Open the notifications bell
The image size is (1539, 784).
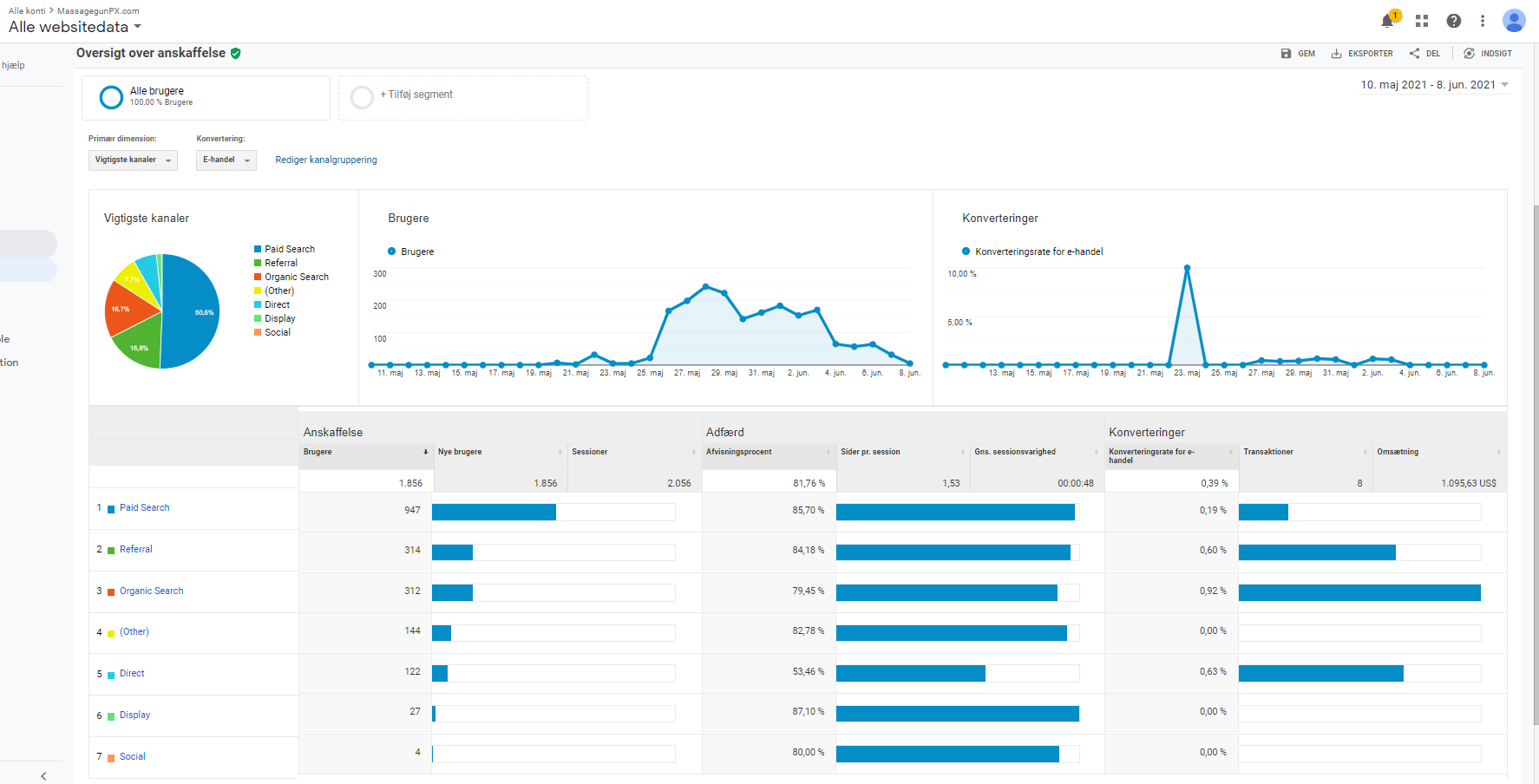[1387, 21]
